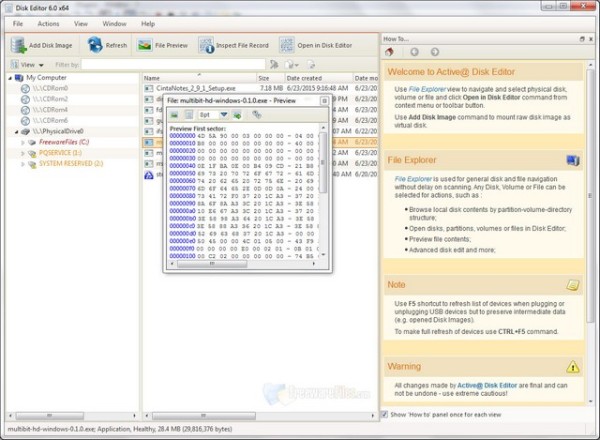Select the \\.\PhysicalDrive0 tree item
Viewport: 600px width, 440px height.
[58, 131]
